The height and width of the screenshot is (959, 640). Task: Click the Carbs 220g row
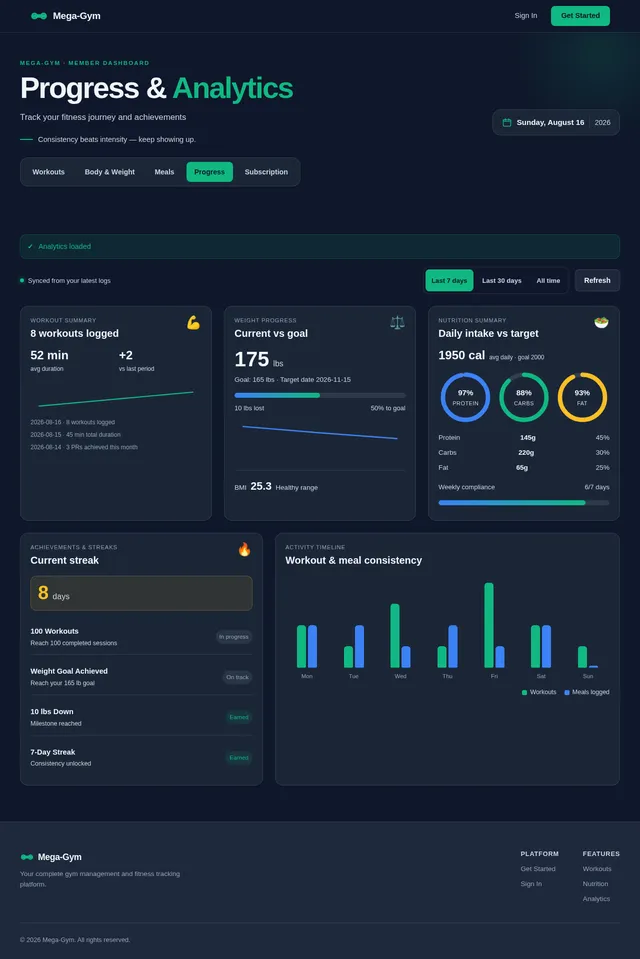(x=524, y=453)
